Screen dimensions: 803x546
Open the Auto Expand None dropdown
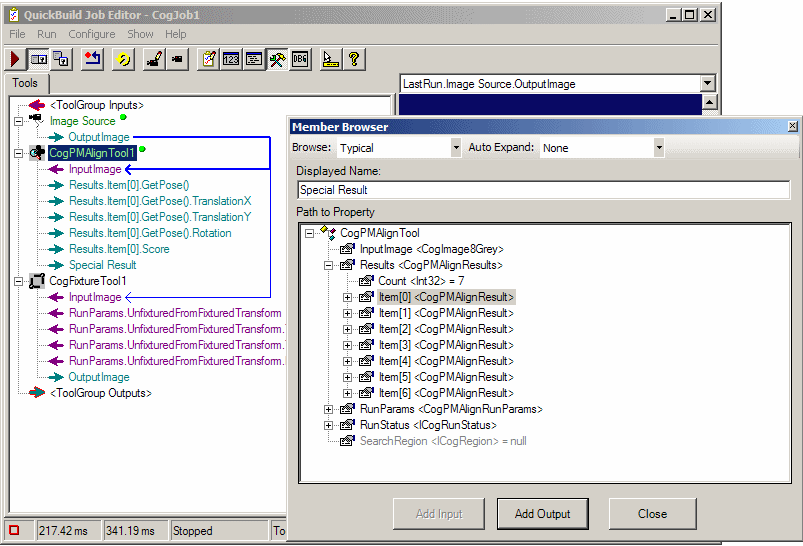659,148
